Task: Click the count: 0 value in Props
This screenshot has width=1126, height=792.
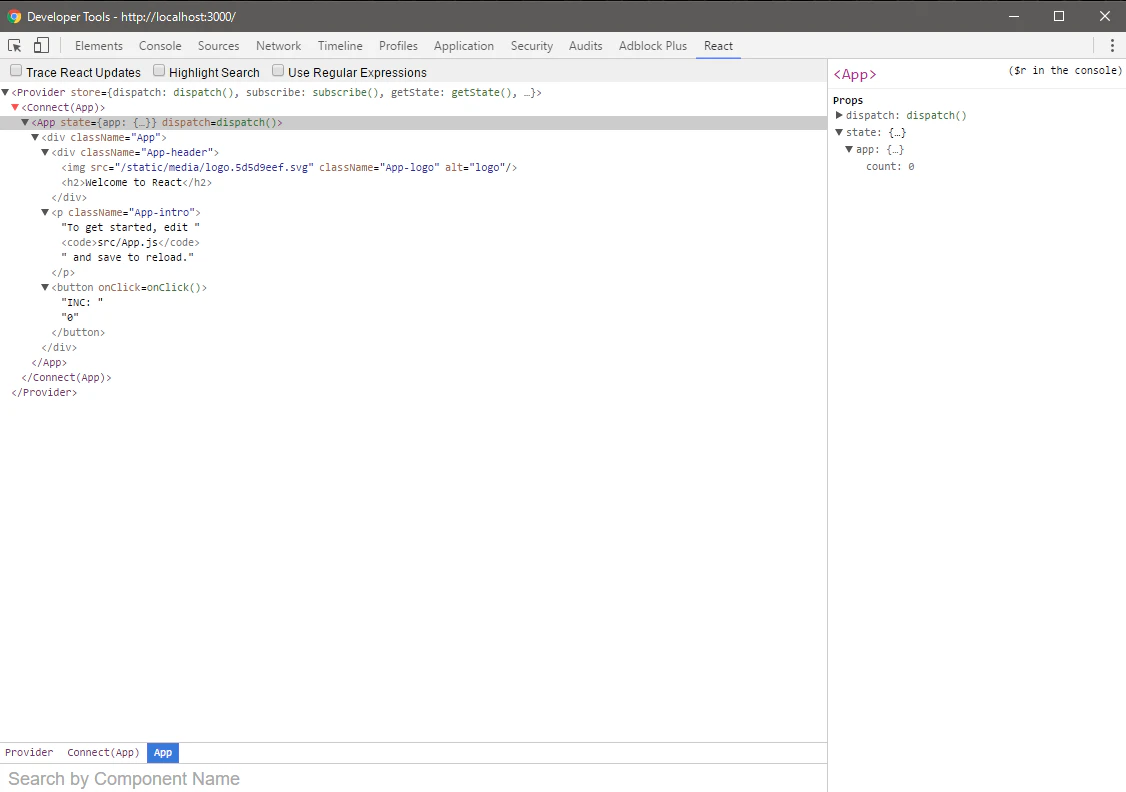Action: 911,167
